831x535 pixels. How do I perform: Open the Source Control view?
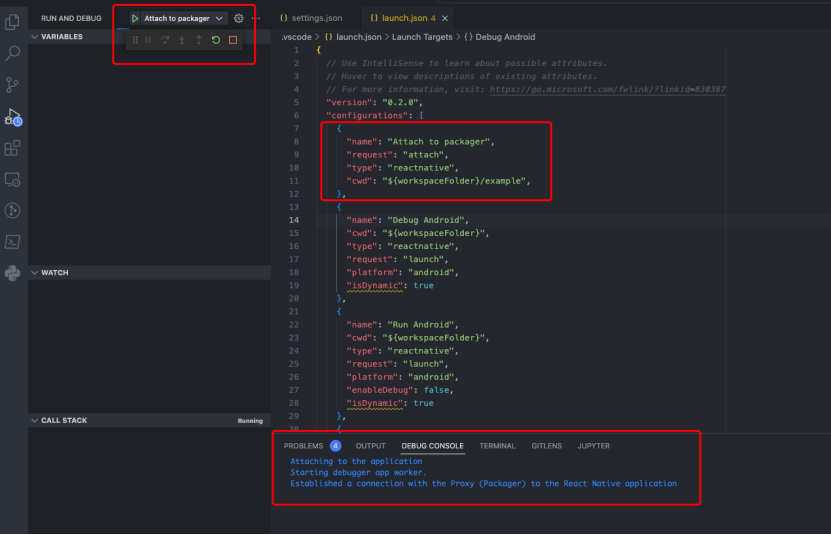pos(12,85)
